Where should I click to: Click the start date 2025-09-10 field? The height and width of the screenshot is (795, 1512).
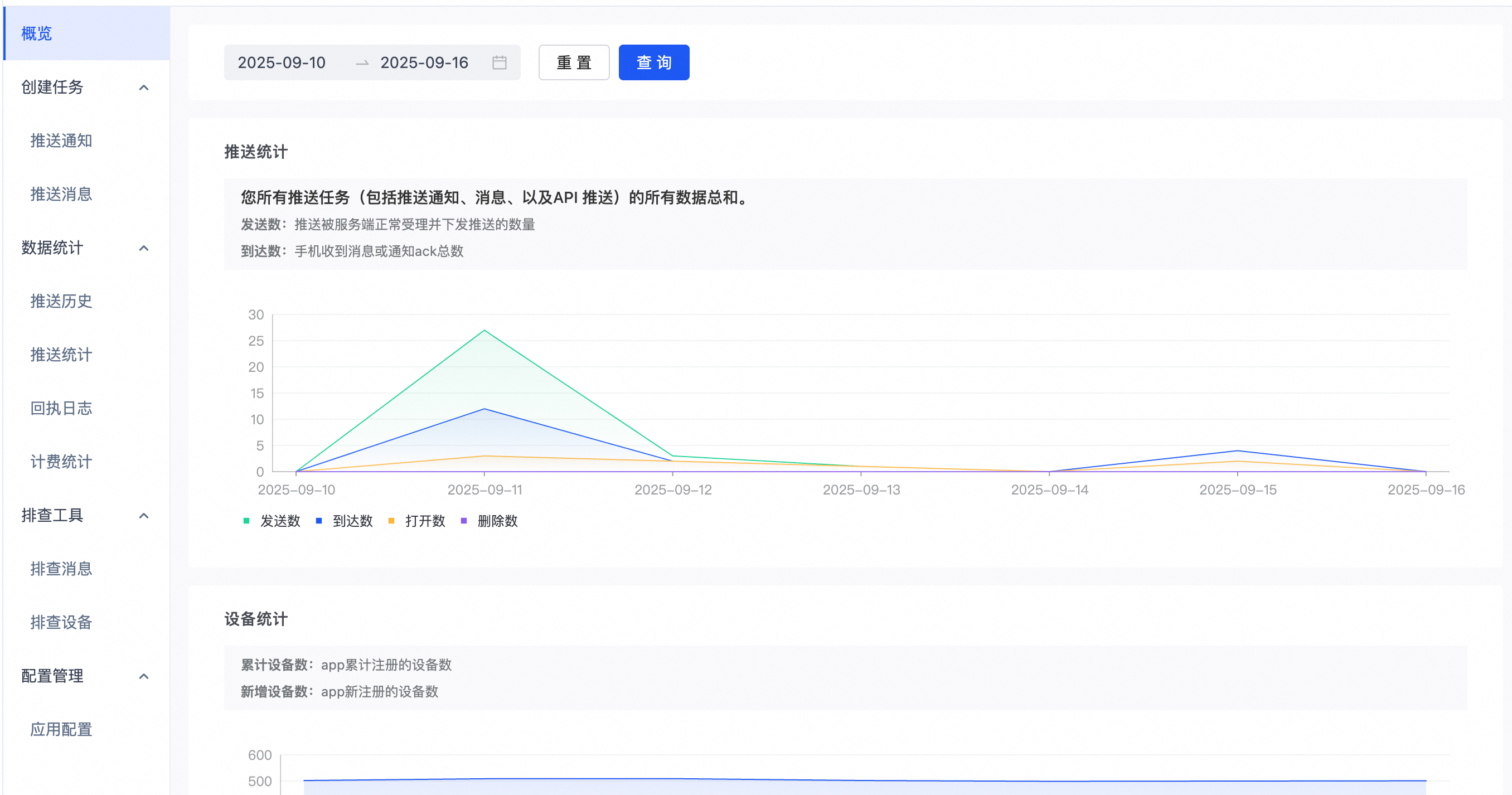[x=282, y=62]
